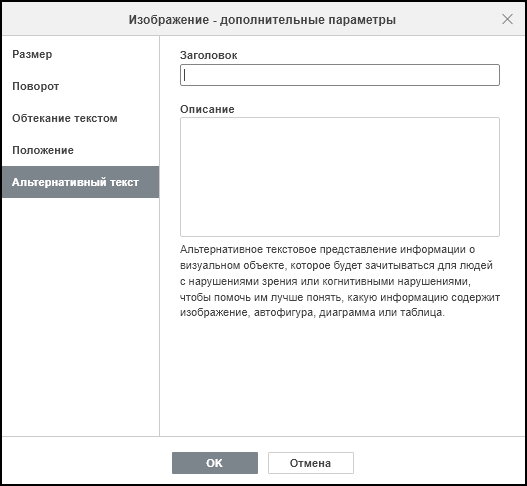Switch to the Поворот tab
527x486 pixels.
click(80, 86)
